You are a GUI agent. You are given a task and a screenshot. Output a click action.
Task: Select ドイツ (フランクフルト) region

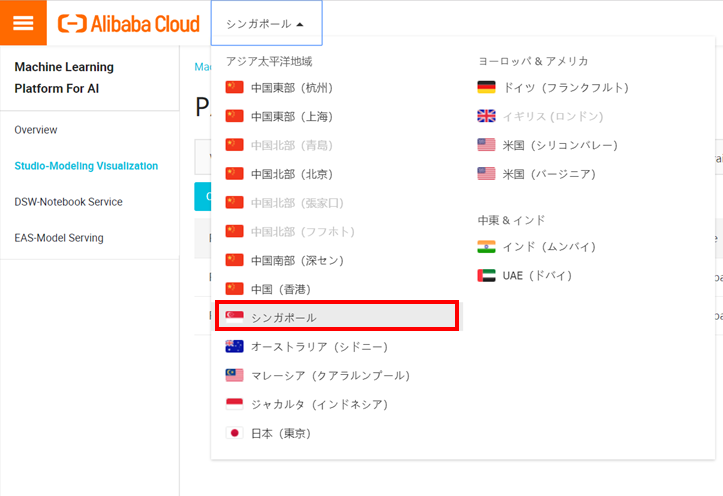click(565, 88)
